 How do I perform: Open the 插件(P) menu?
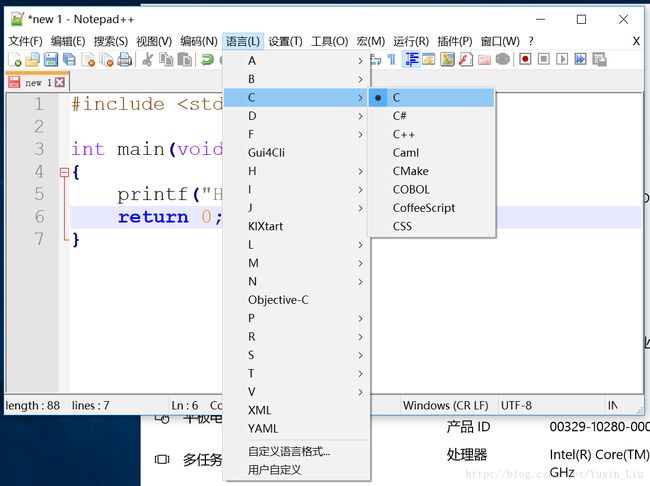pyautogui.click(x=455, y=41)
